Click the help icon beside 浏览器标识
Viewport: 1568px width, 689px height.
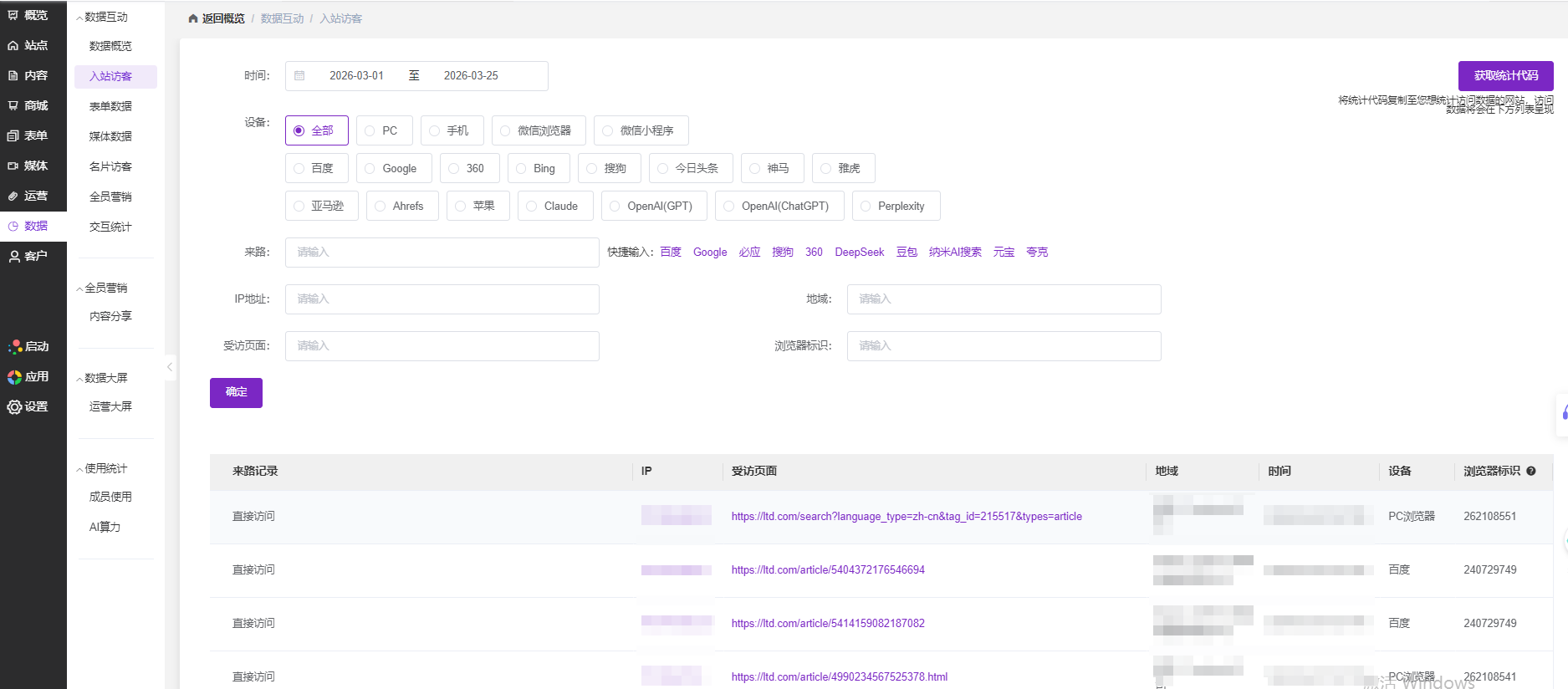1531,471
